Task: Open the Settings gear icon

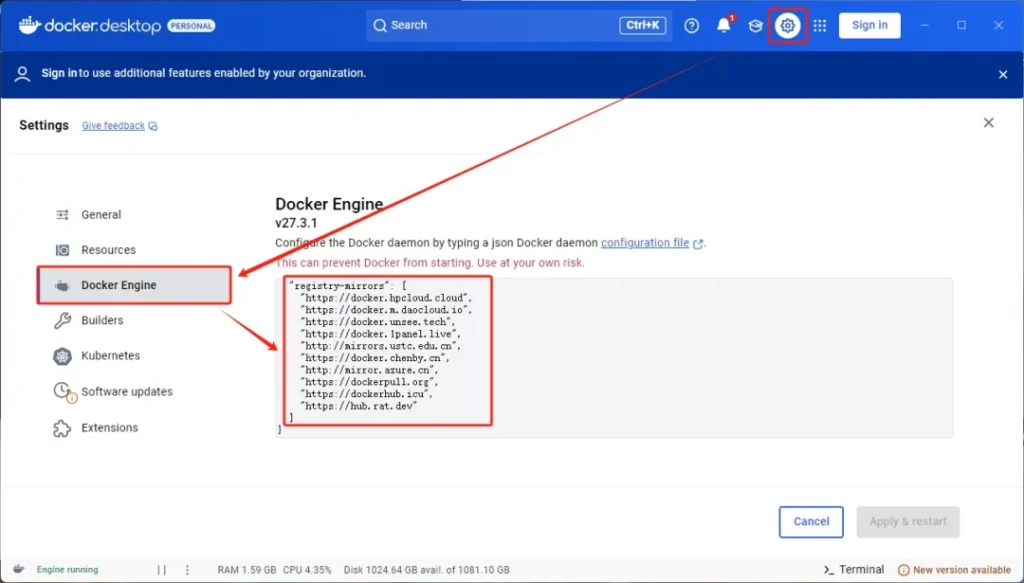Action: (x=787, y=26)
